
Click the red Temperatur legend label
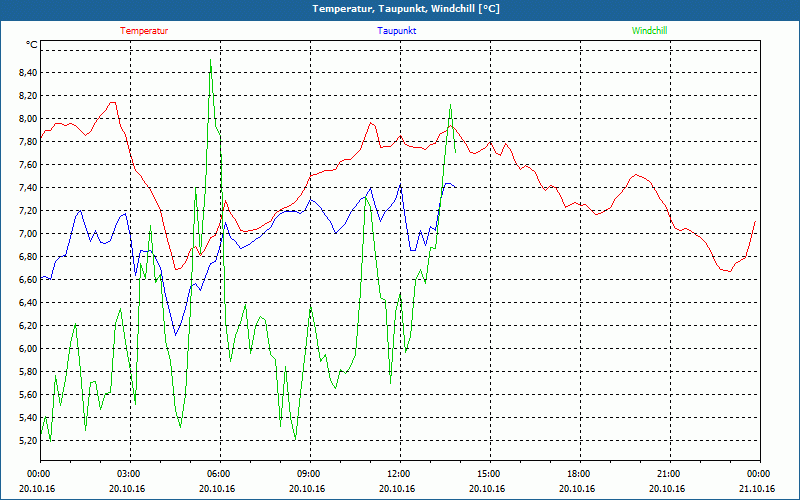(x=144, y=31)
